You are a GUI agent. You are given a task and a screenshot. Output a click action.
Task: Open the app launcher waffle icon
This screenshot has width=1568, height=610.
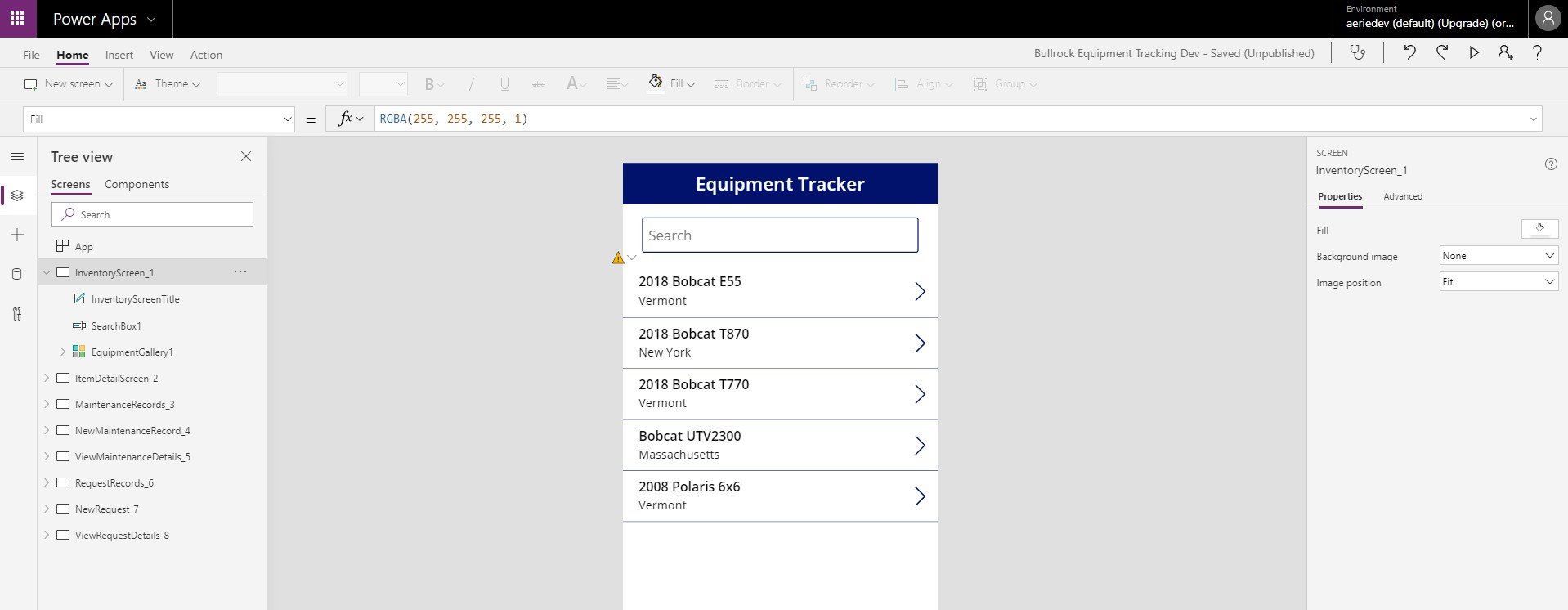(17, 18)
